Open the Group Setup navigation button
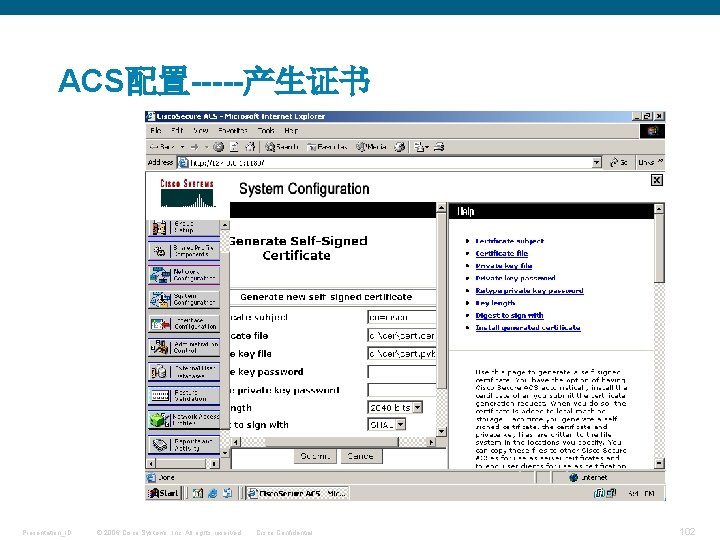The image size is (720, 540). click(x=184, y=227)
